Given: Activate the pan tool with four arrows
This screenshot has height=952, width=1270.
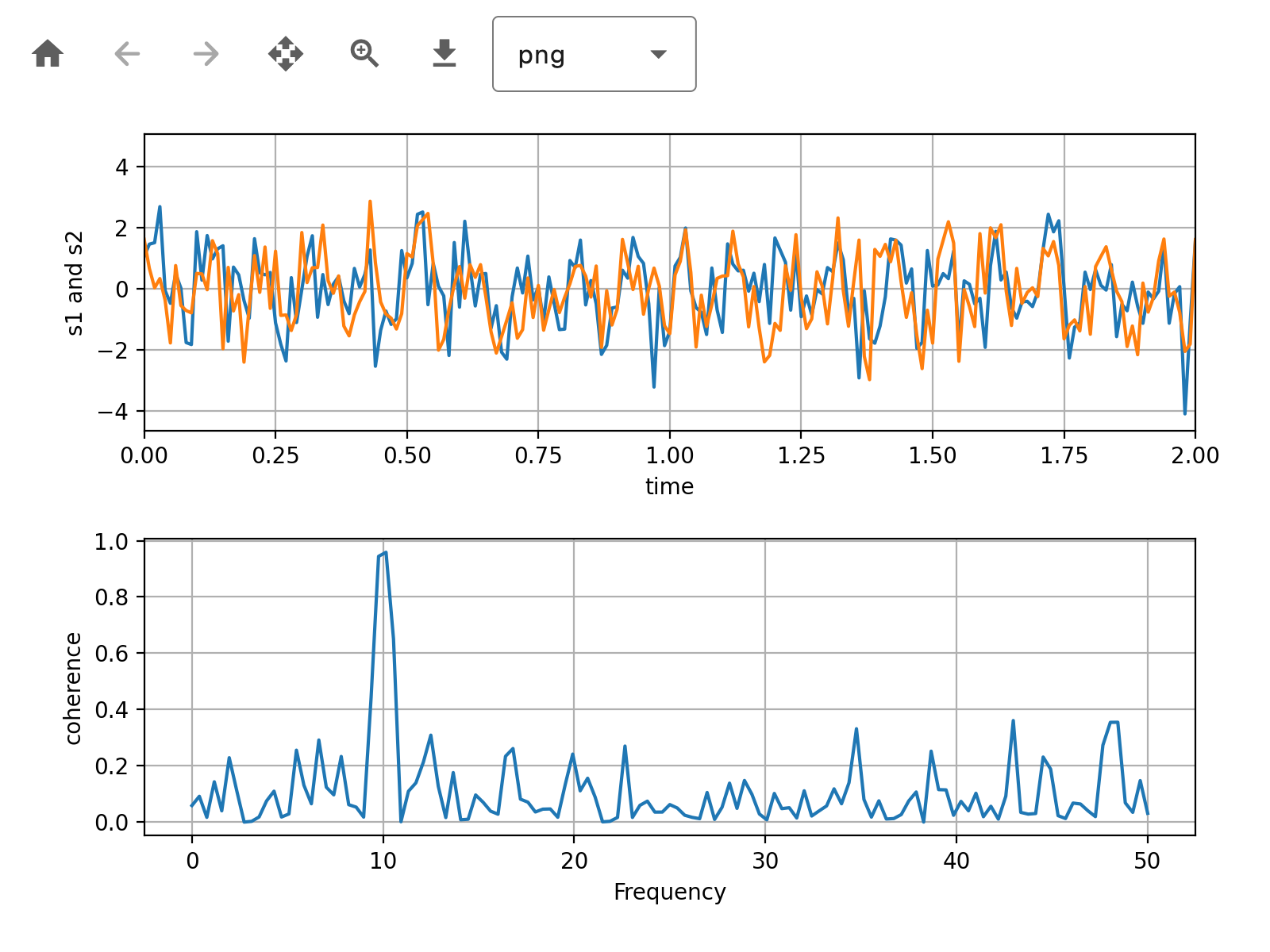Looking at the screenshot, I should click(x=286, y=54).
